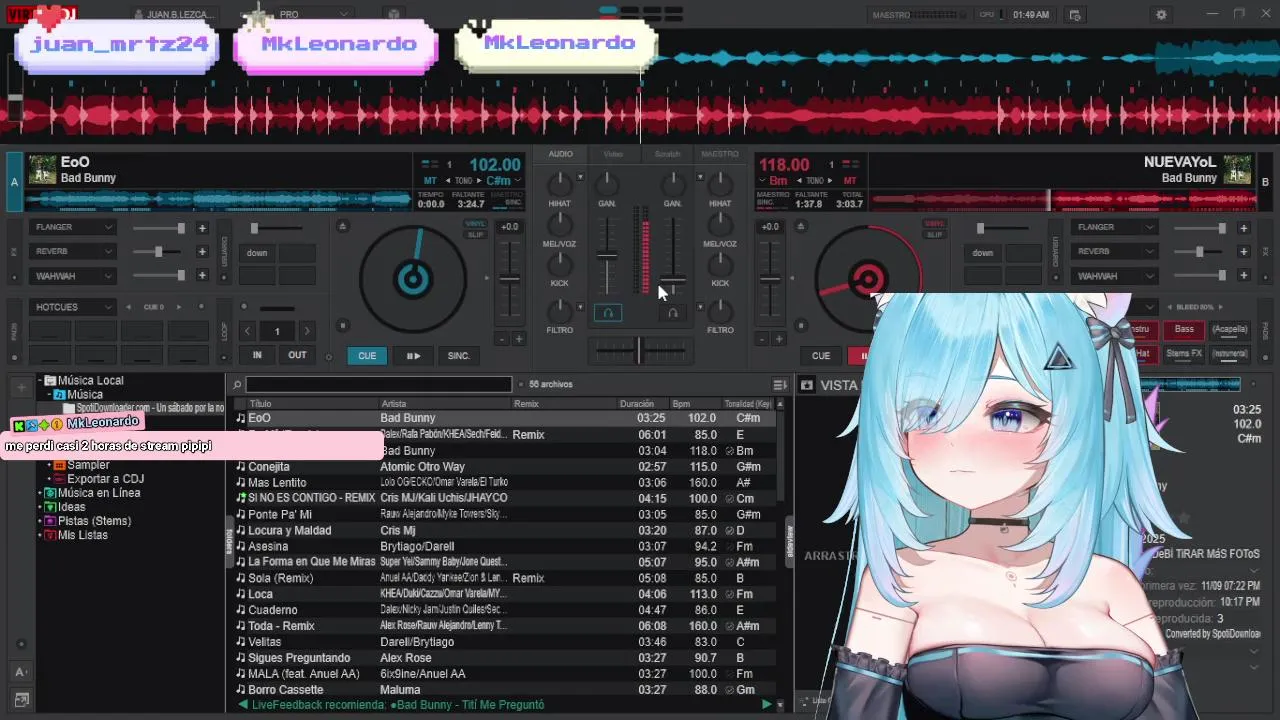The width and height of the screenshot is (1280, 720).
Task: Expand Música en Línea tree node
Action: (42, 493)
